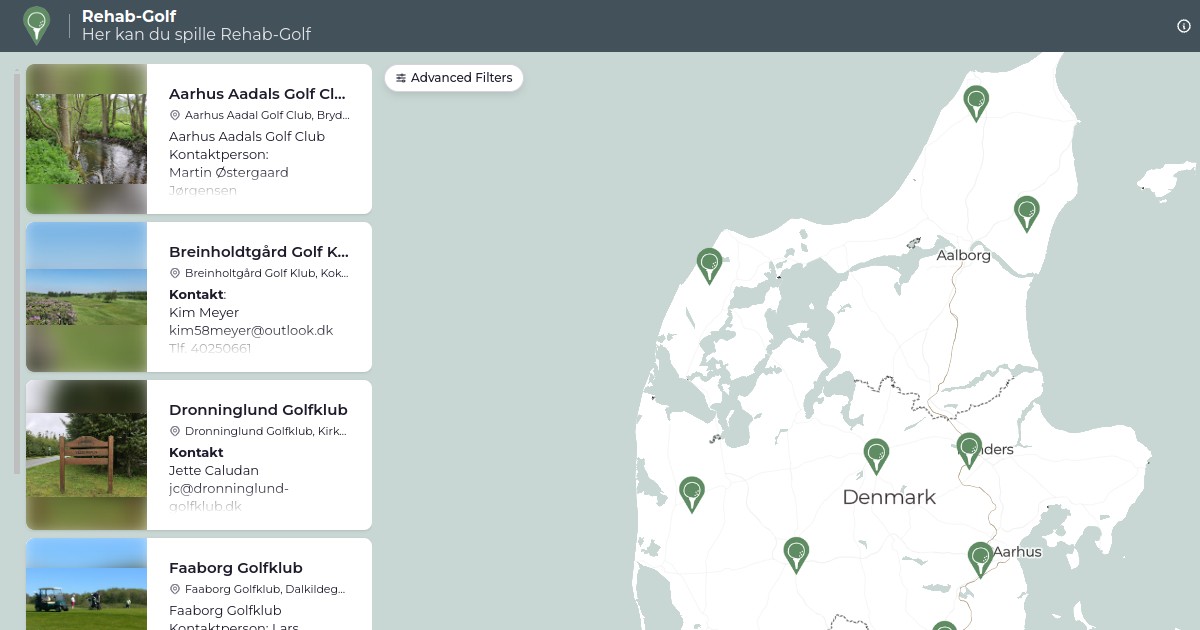Click the card list scrollbar
The width and height of the screenshot is (1200, 630).
16,272
